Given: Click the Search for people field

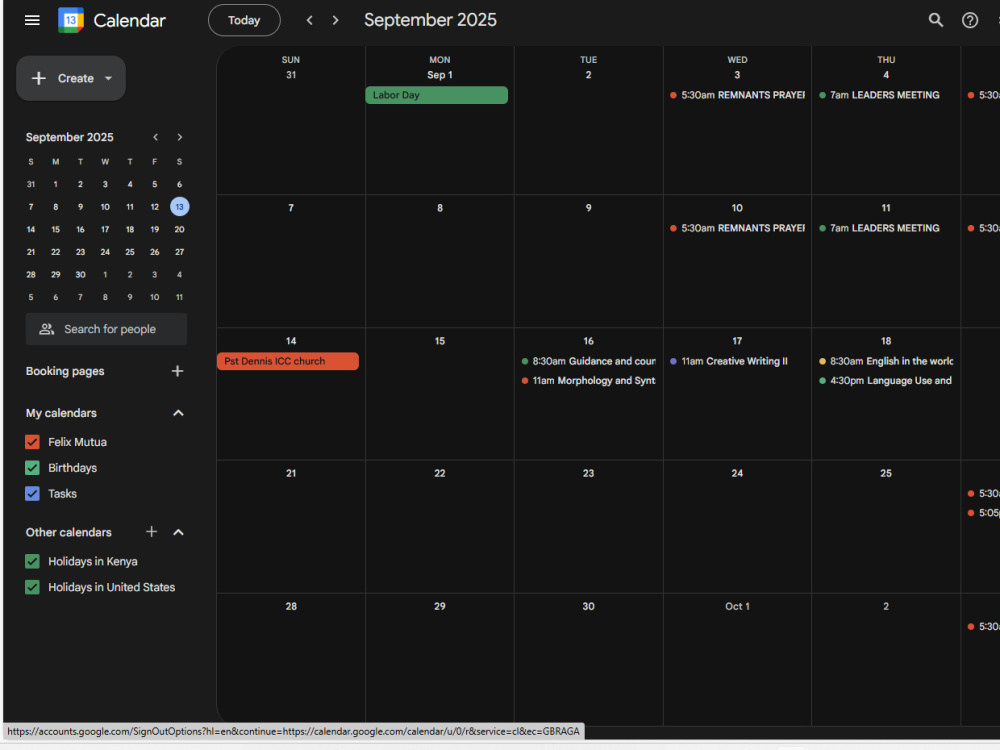Looking at the screenshot, I should coord(107,329).
